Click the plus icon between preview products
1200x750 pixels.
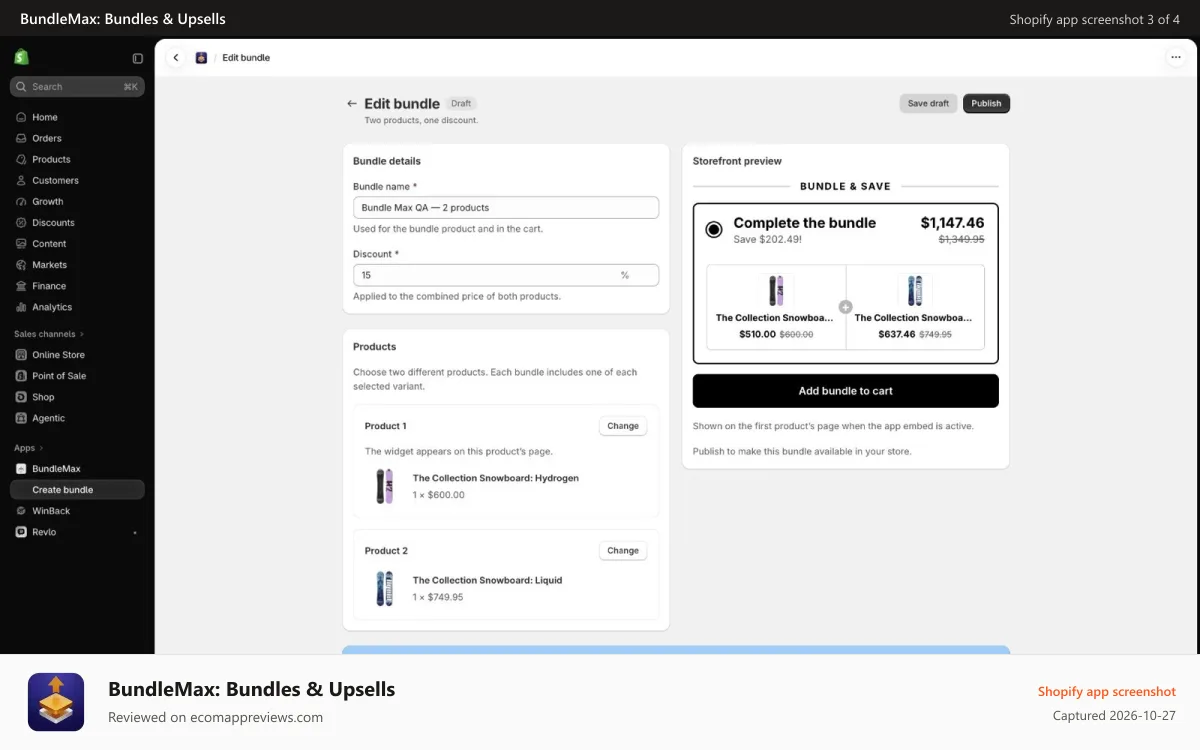coord(845,307)
